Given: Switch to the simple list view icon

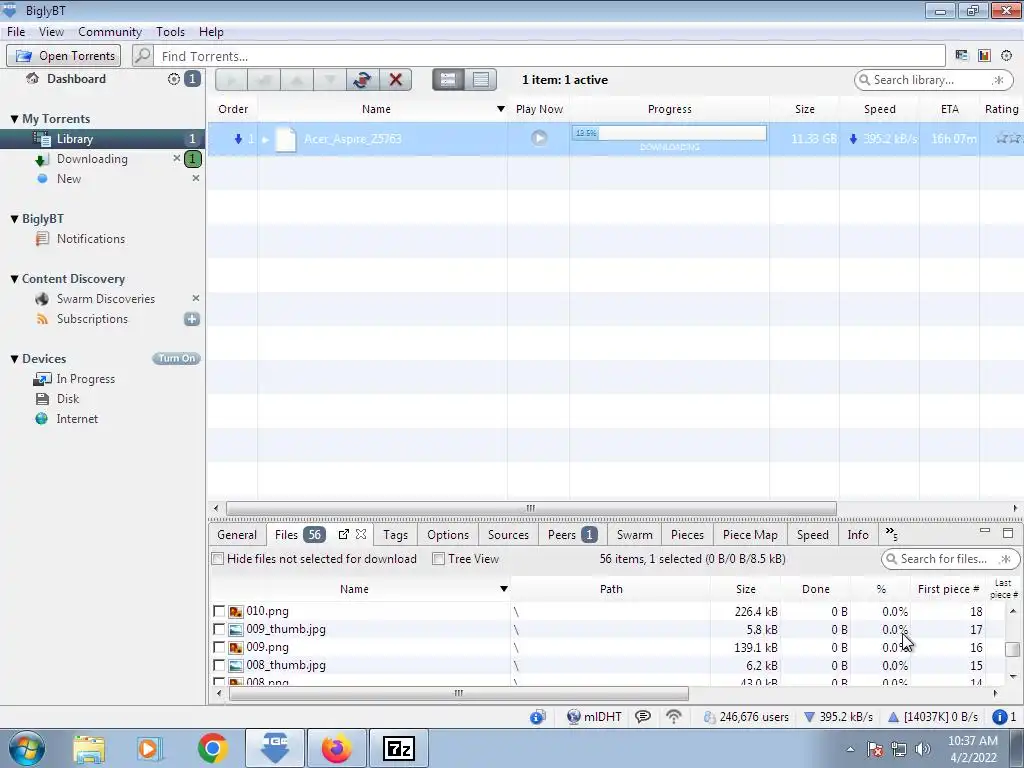Looking at the screenshot, I should [x=481, y=80].
